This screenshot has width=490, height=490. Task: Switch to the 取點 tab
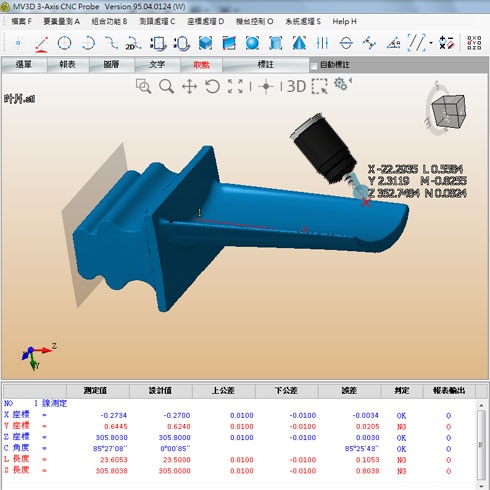201,65
